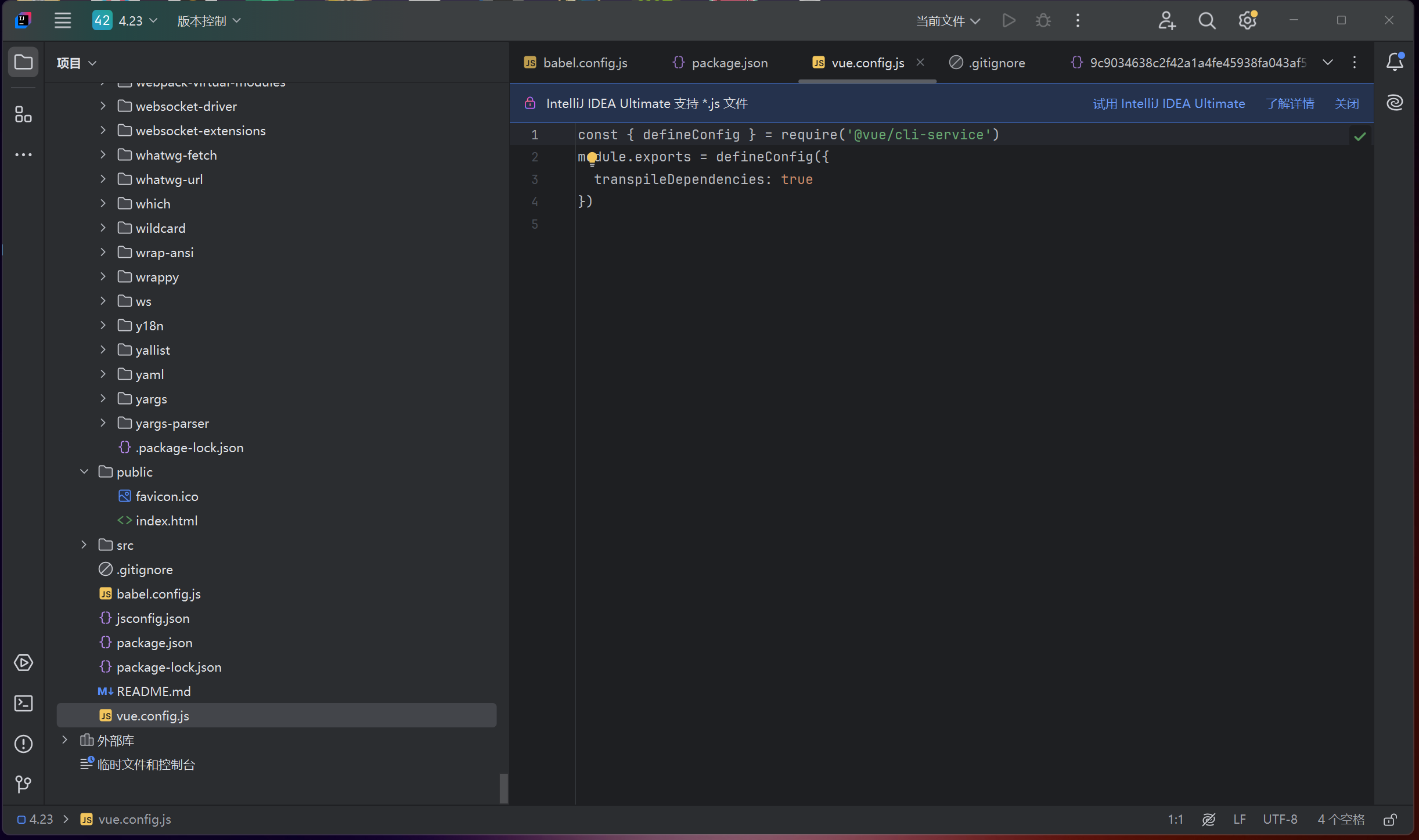Click 关闭 to dismiss the banner

tap(1346, 103)
